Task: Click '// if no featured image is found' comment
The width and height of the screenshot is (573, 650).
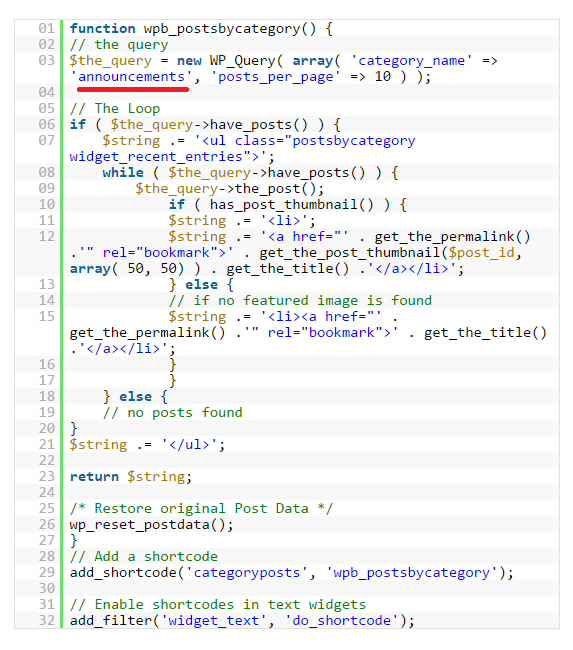Action: (x=300, y=301)
